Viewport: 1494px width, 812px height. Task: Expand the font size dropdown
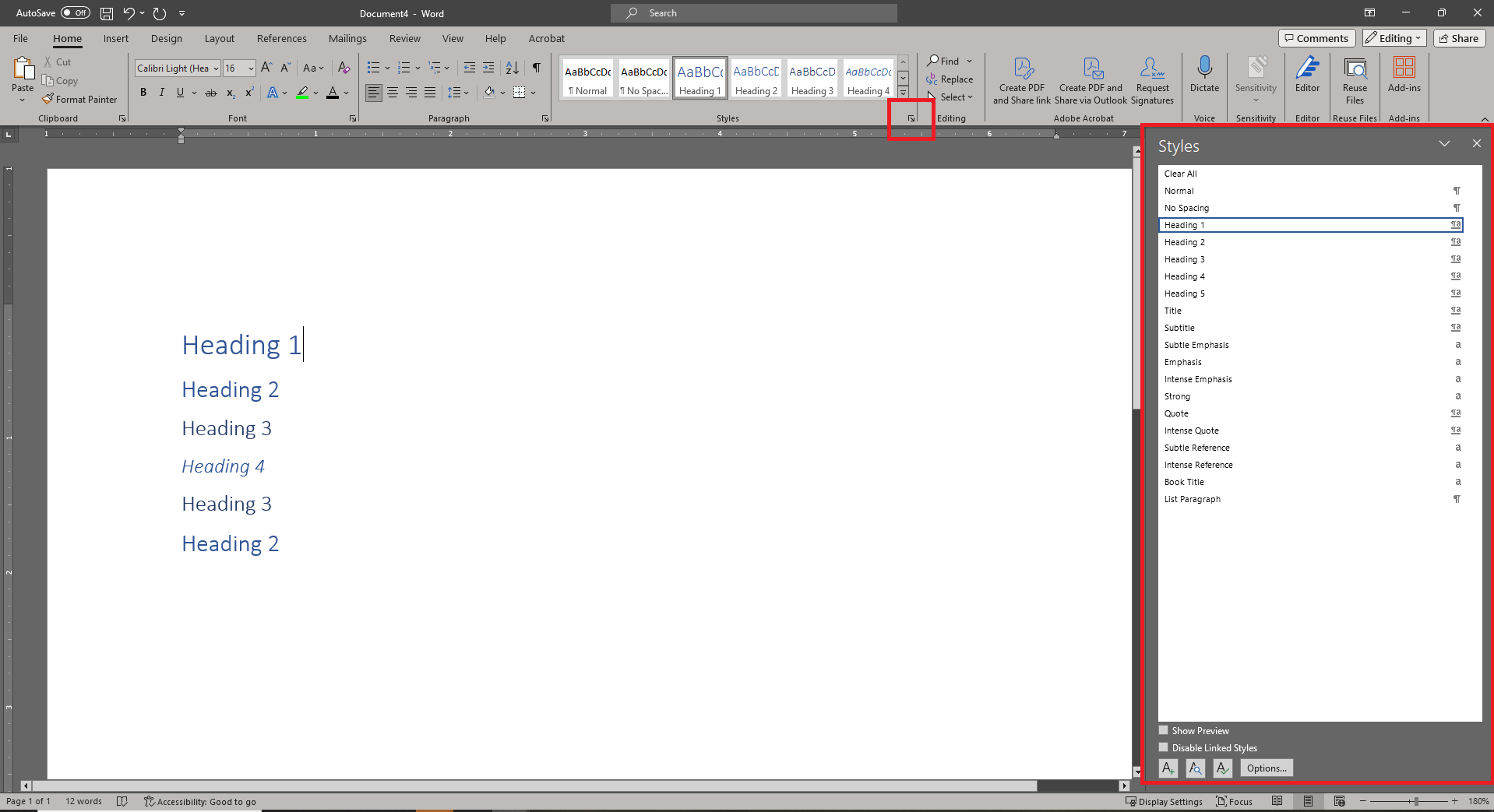[251, 69]
